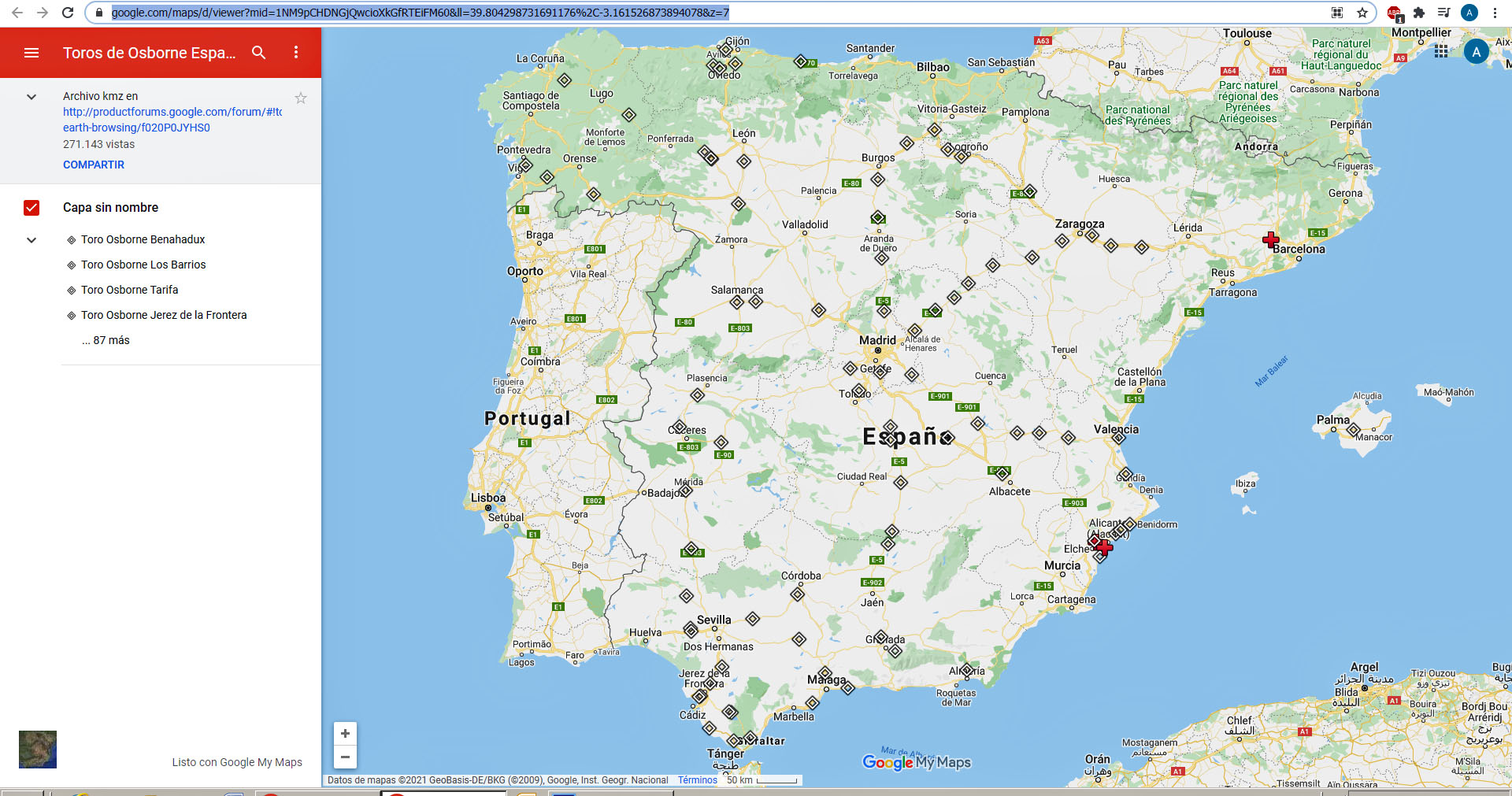Click the red cross marker near Barcelona

pyautogui.click(x=1270, y=239)
